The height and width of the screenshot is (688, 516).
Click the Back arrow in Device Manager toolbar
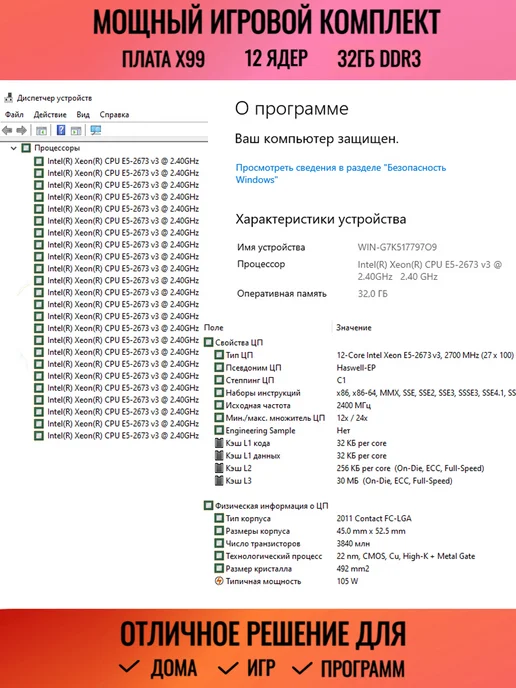click(7, 130)
